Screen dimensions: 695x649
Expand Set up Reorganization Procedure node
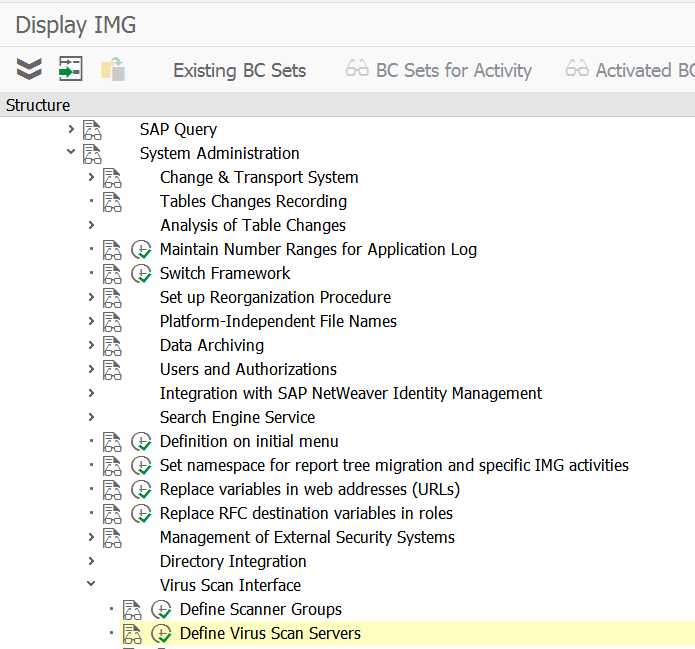point(92,297)
